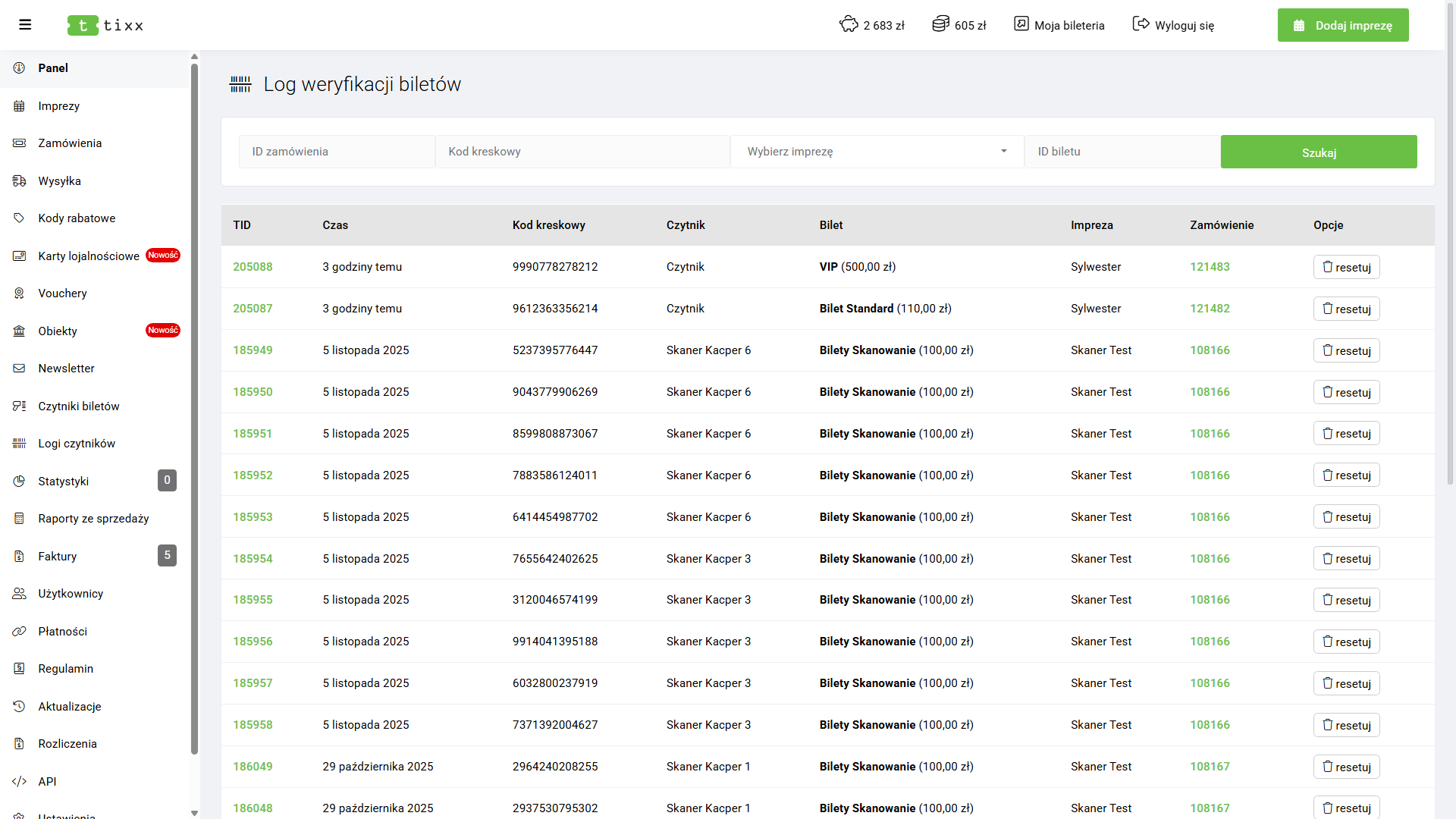Open Logi czytników menu item
Viewport: 1456px width, 819px height.
click(77, 444)
